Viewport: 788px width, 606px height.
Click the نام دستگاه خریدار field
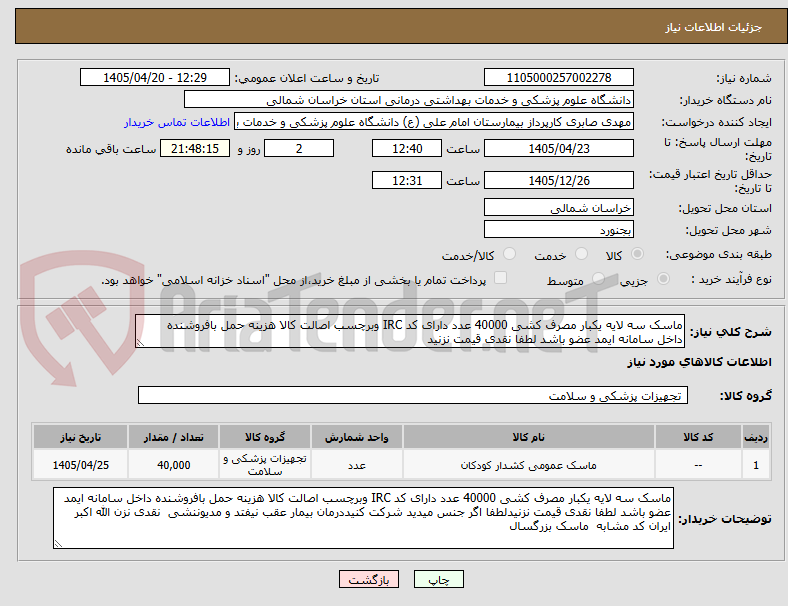coord(409,99)
